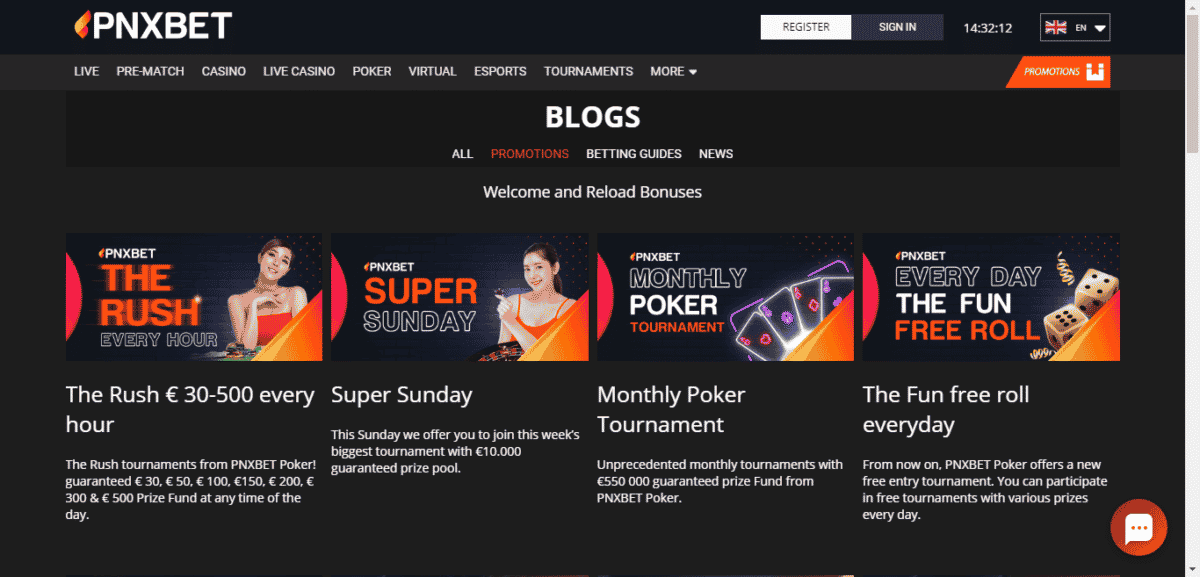This screenshot has width=1200, height=577.
Task: Open the live chat bubble icon
Action: click(1139, 527)
